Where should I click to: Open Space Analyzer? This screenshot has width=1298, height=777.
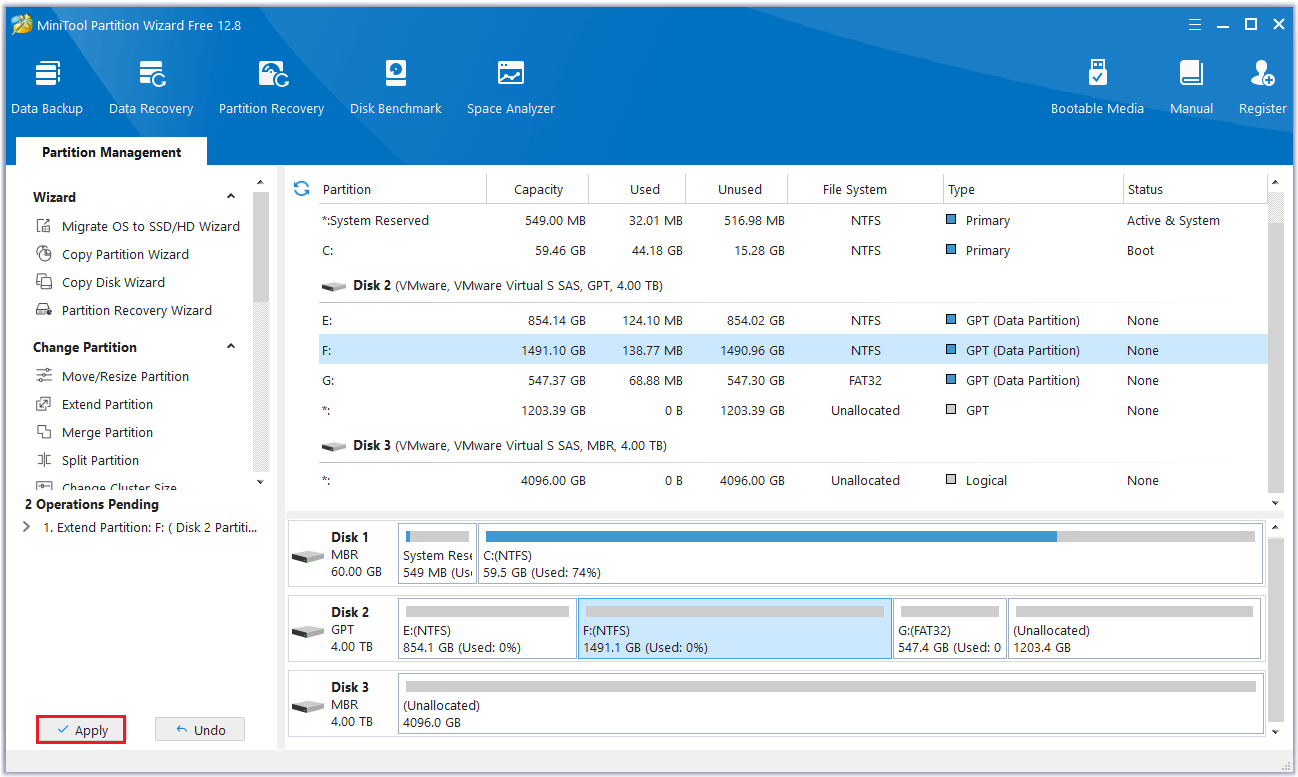(x=511, y=88)
